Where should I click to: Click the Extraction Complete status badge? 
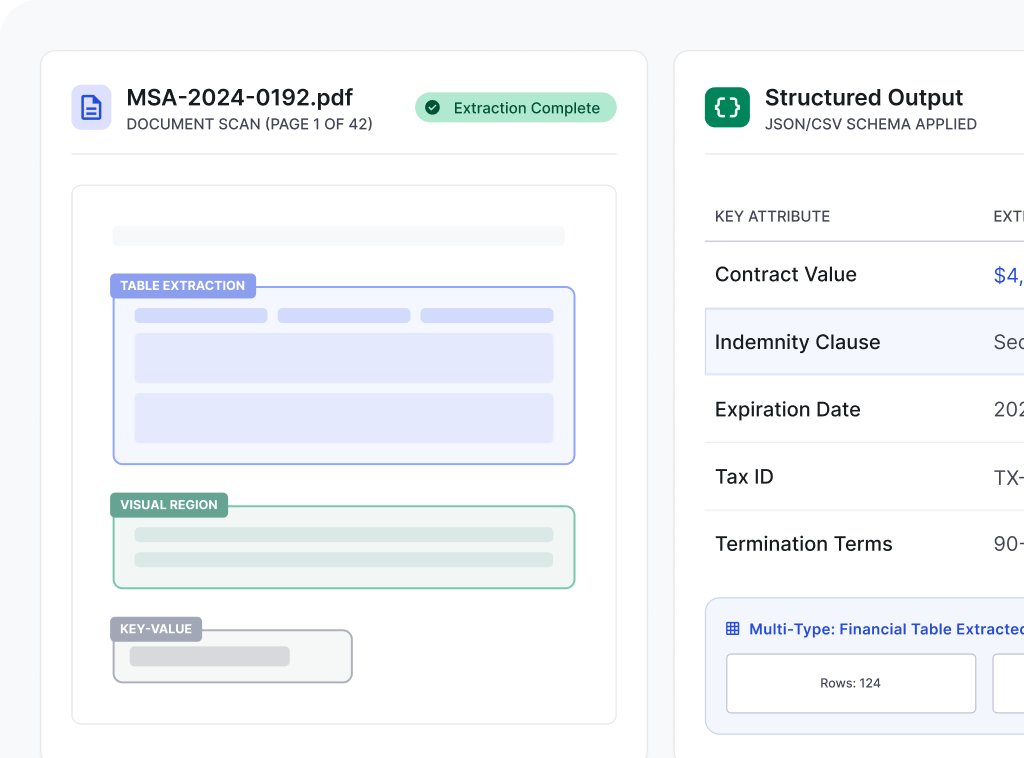tap(515, 108)
